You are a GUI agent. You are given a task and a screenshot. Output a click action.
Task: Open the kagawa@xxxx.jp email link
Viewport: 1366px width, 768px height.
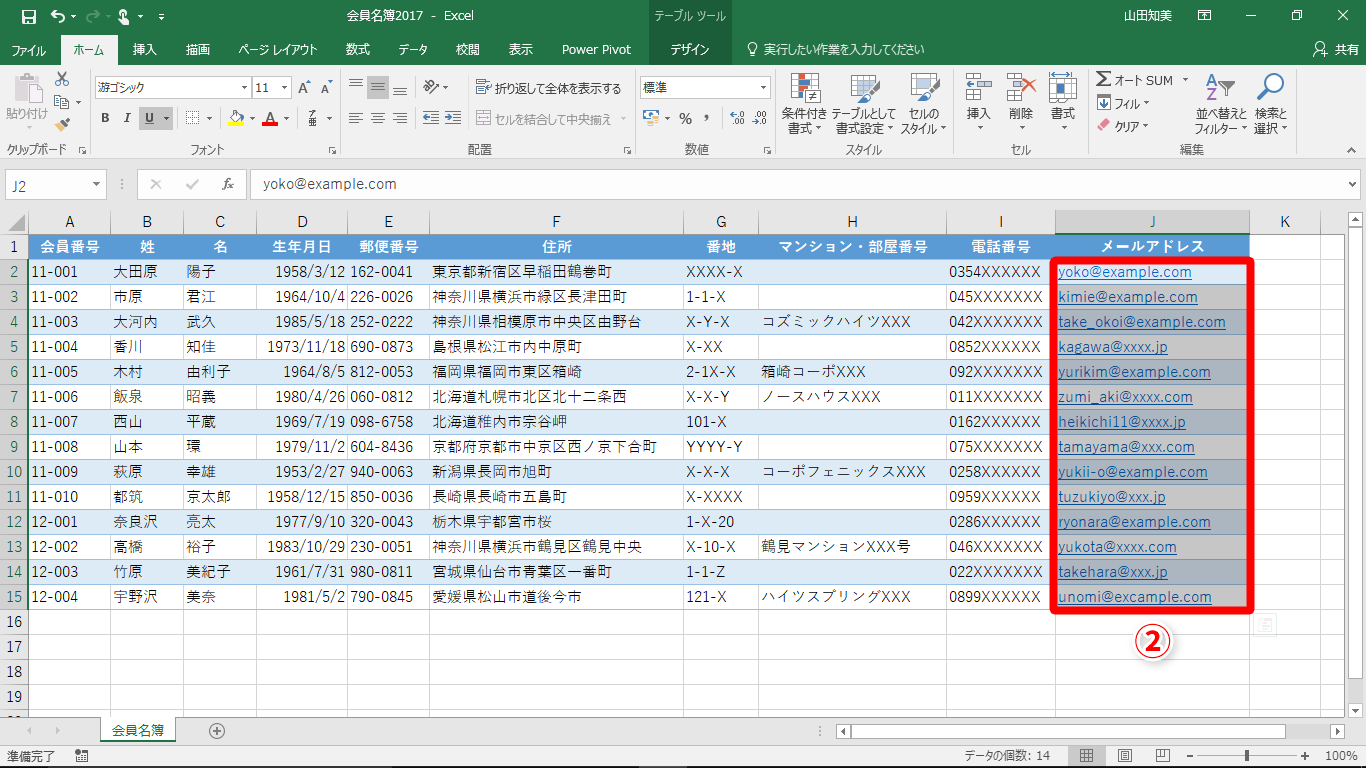[x=1113, y=347]
